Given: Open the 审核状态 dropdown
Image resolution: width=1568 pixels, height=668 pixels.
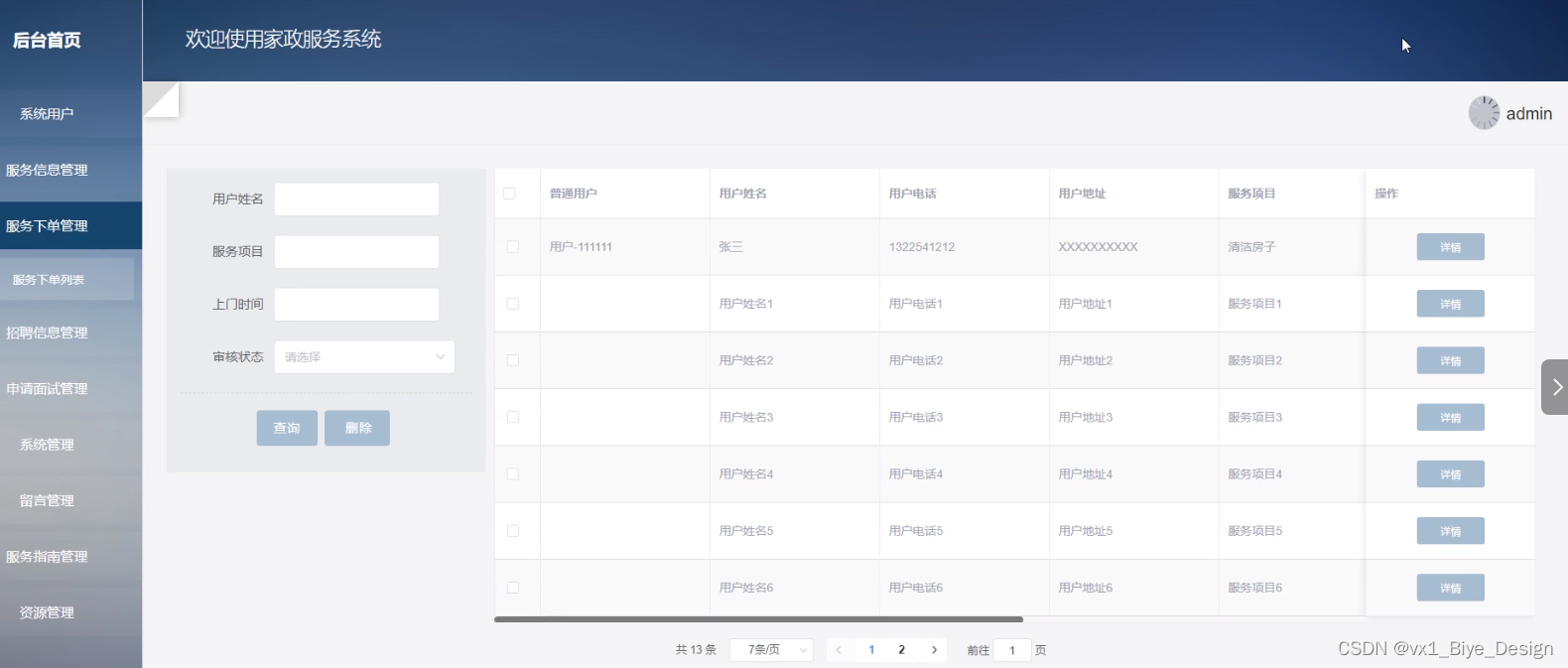Looking at the screenshot, I should click(x=364, y=357).
